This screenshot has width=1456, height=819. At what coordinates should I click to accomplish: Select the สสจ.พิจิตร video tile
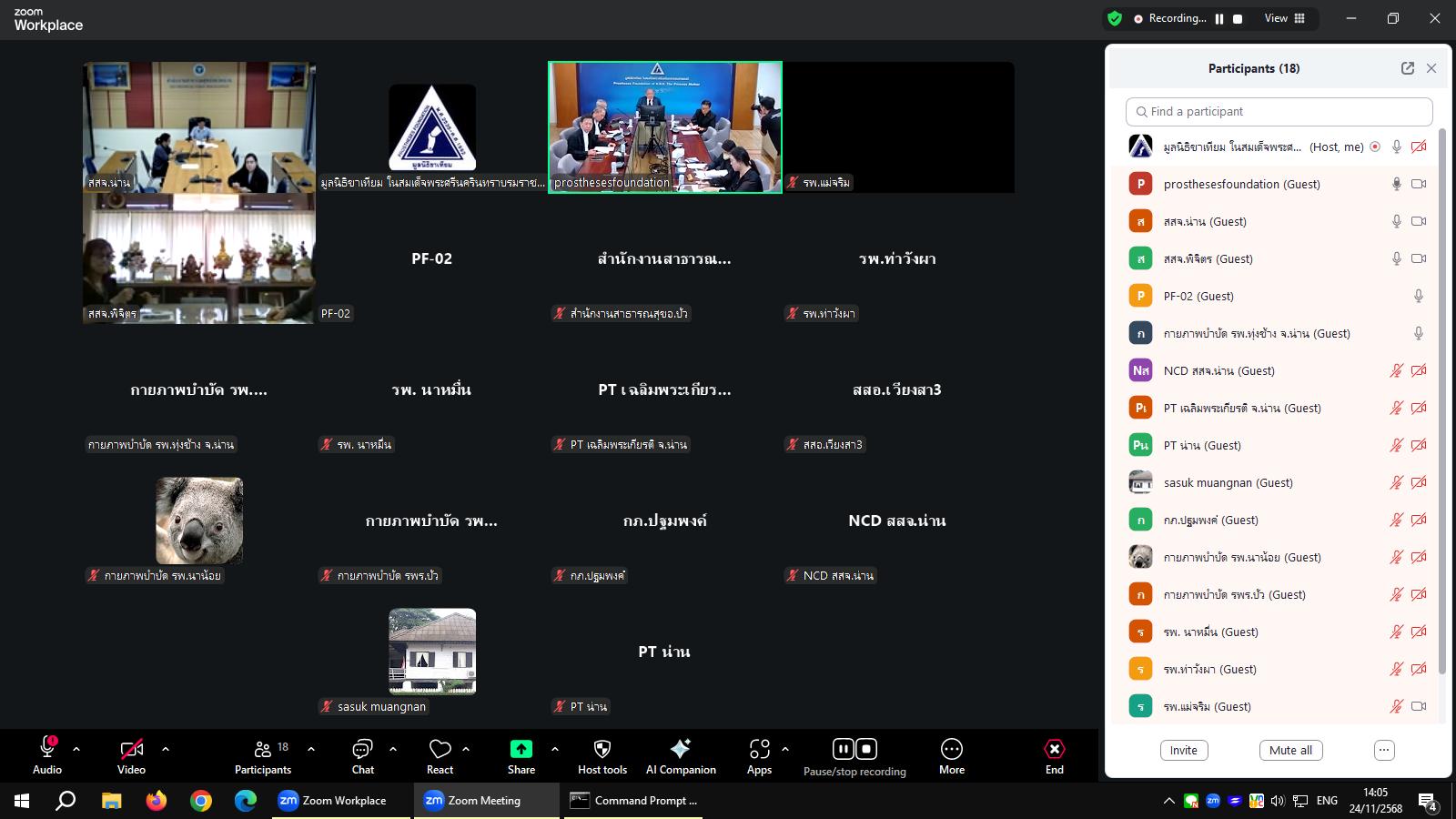pos(199,258)
